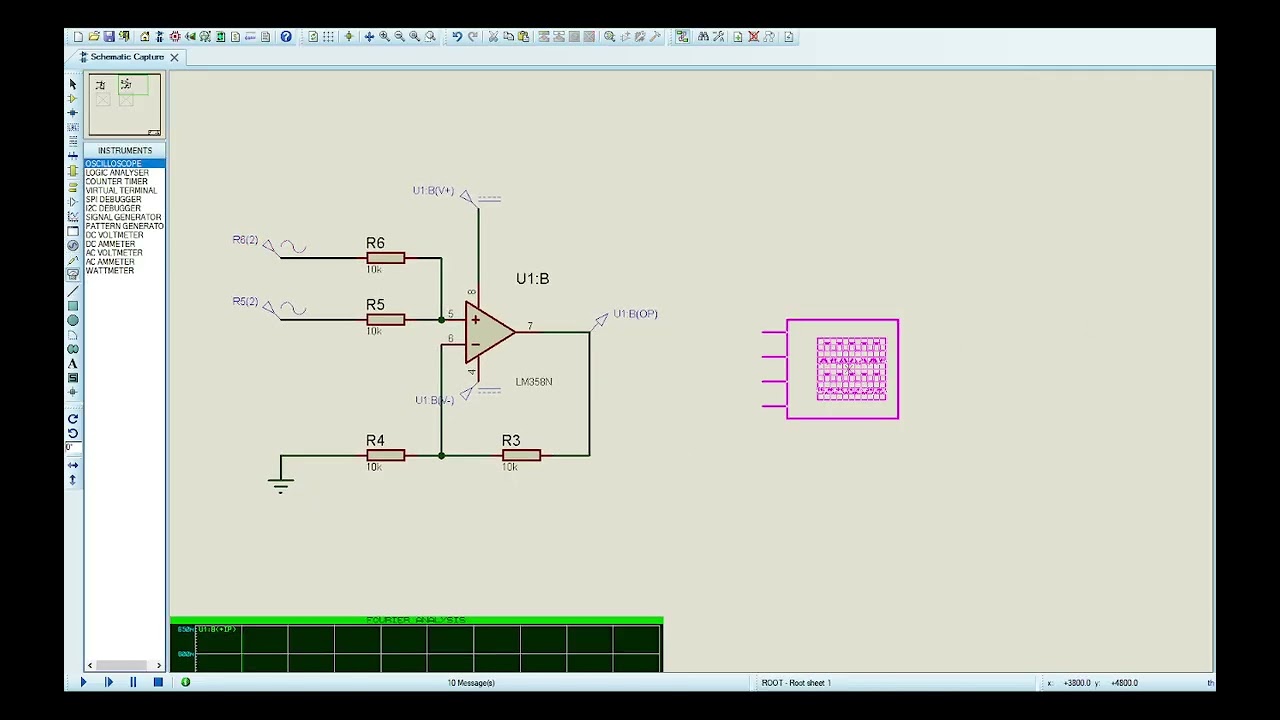The width and height of the screenshot is (1280, 720).
Task: Click the property assignment wrench tool
Action: pyautogui.click(x=718, y=37)
